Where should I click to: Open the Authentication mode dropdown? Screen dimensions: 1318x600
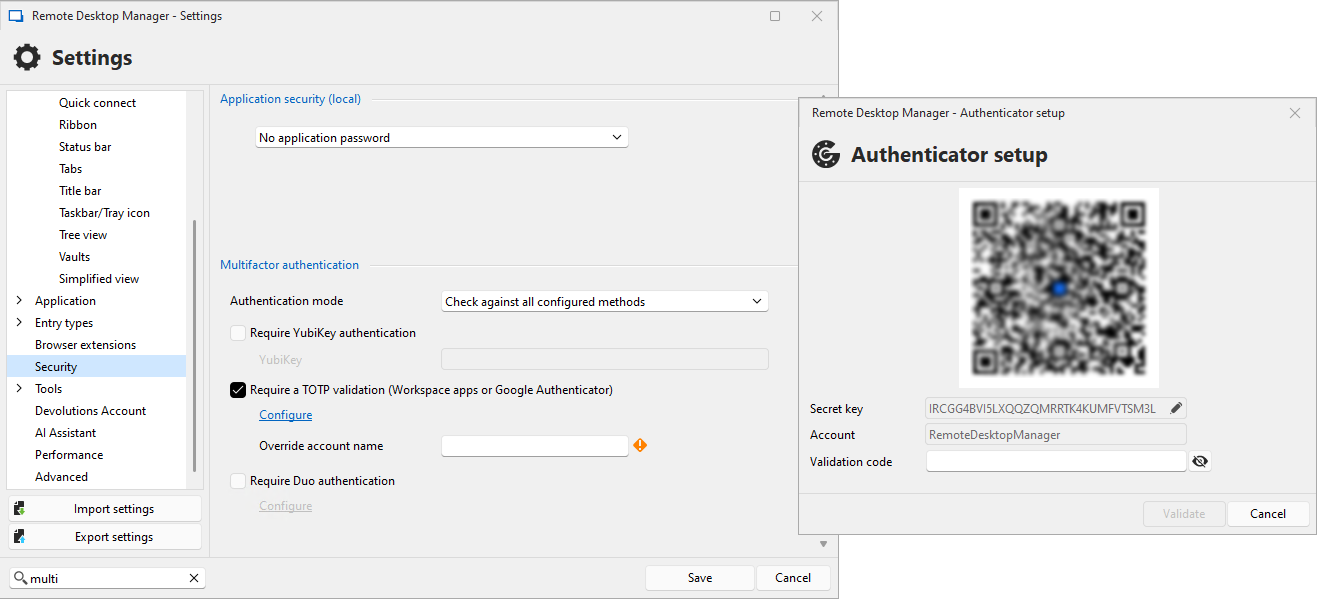[x=605, y=301]
